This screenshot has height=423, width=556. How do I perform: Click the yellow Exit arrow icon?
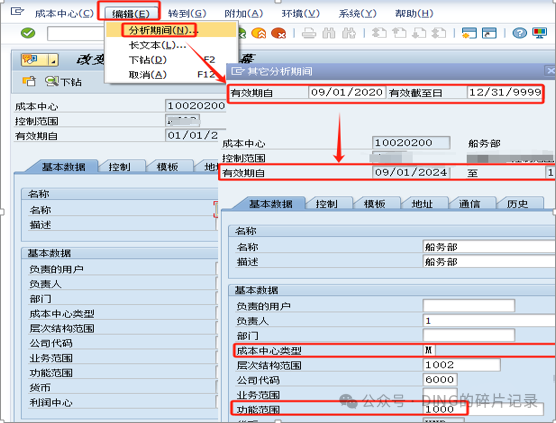pos(258,33)
